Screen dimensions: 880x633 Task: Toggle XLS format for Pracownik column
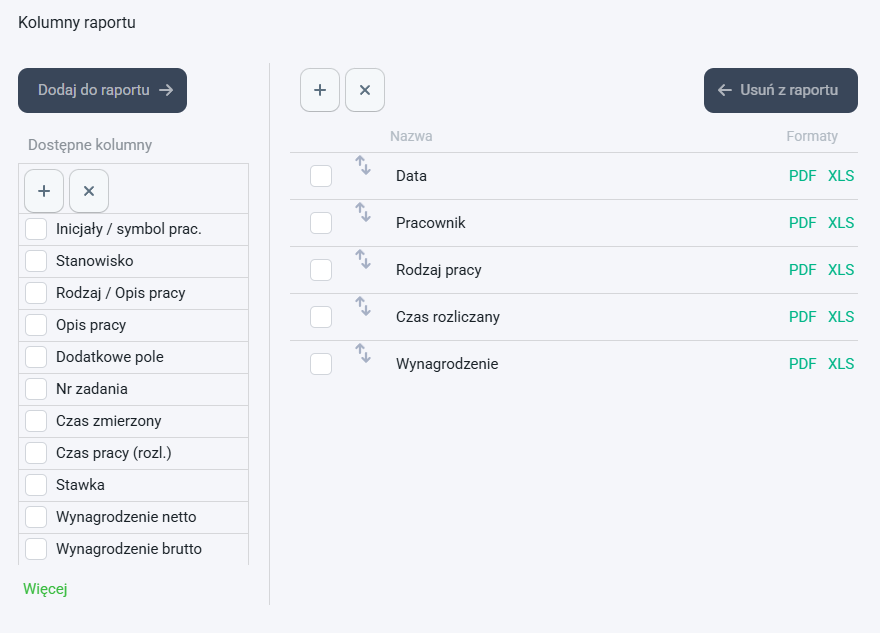click(x=841, y=223)
